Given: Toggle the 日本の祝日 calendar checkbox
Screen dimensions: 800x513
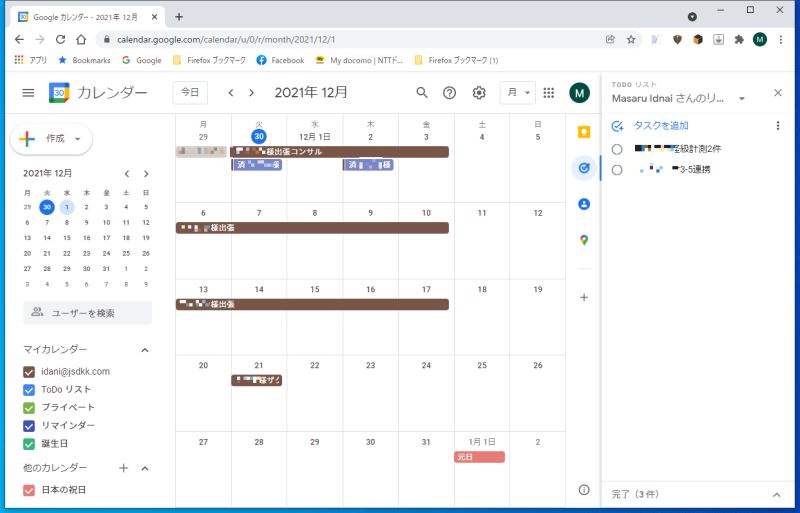Looking at the screenshot, I should (x=29, y=490).
